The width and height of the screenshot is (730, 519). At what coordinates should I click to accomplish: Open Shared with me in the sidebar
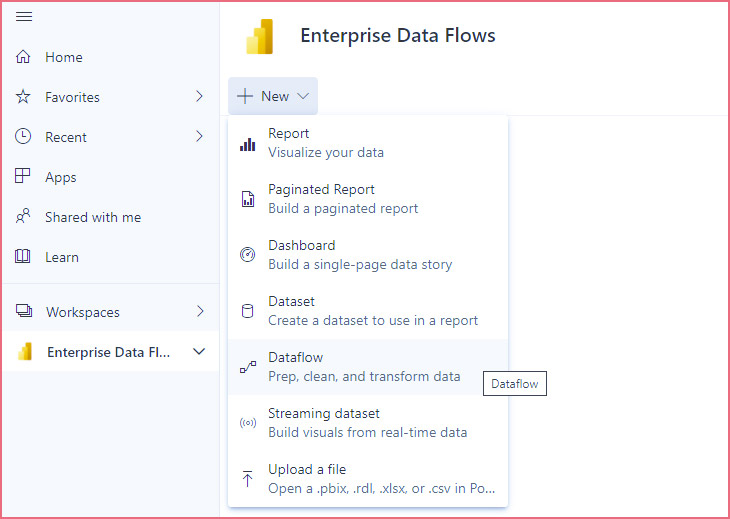click(111, 217)
